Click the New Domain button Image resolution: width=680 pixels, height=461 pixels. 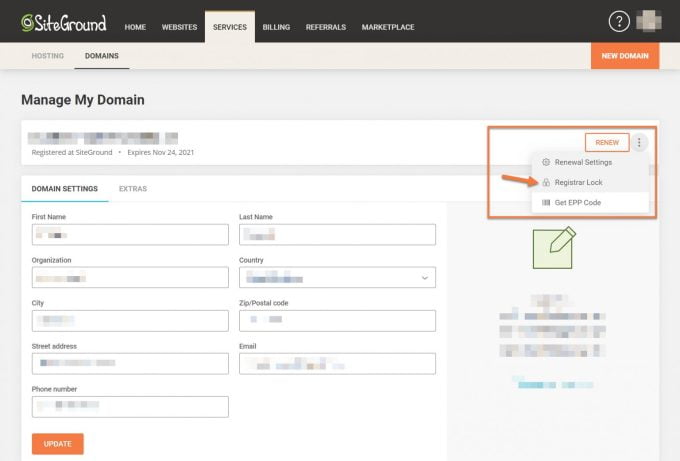(x=625, y=56)
